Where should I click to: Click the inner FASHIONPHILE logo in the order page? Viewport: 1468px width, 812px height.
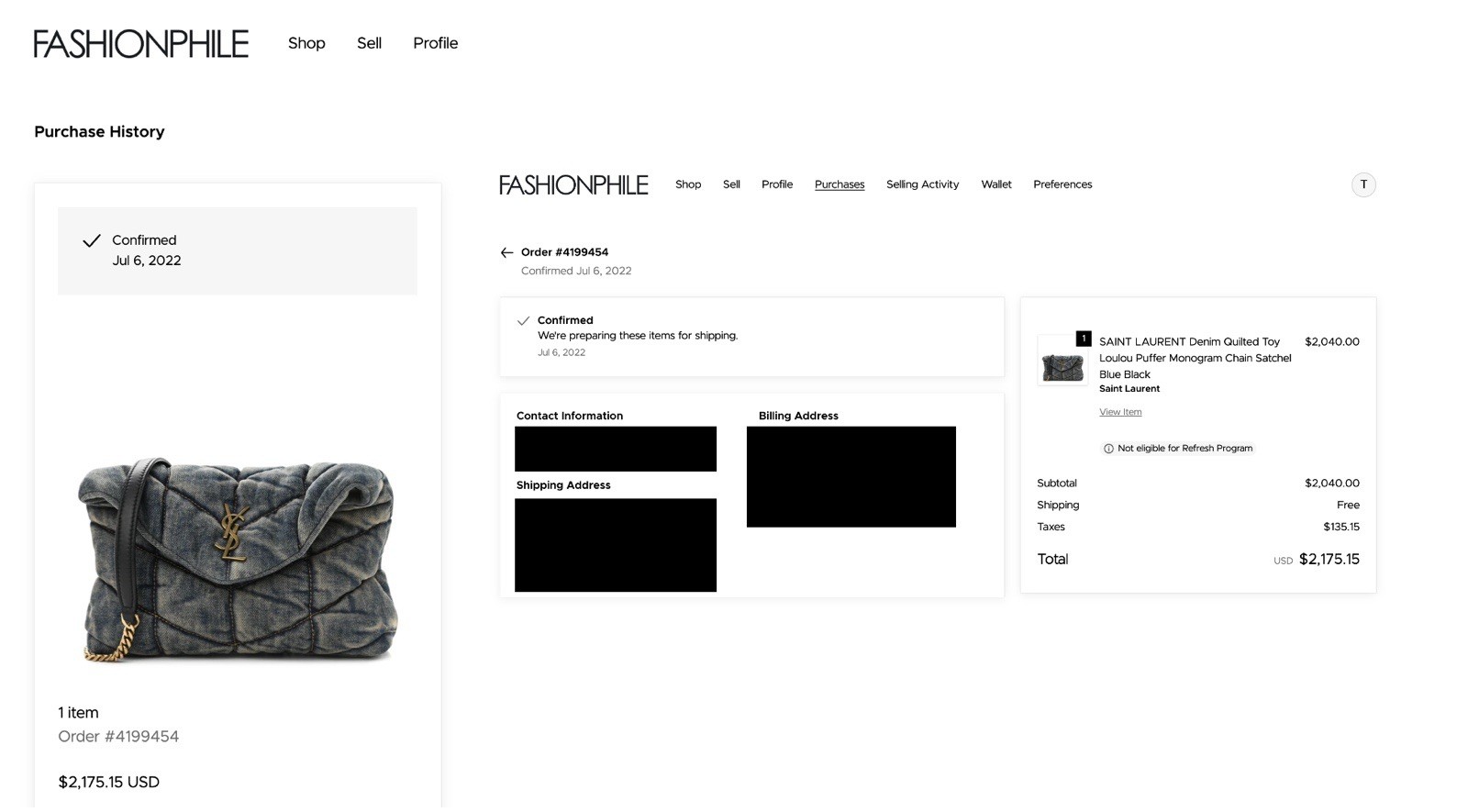pos(573,184)
